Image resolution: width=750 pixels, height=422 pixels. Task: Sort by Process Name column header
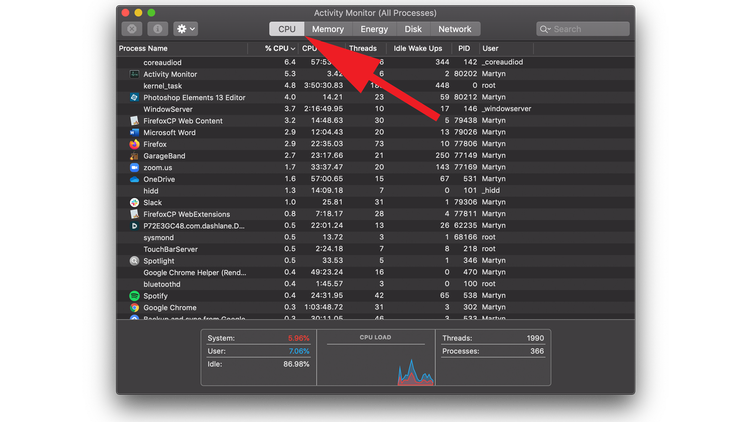143,48
